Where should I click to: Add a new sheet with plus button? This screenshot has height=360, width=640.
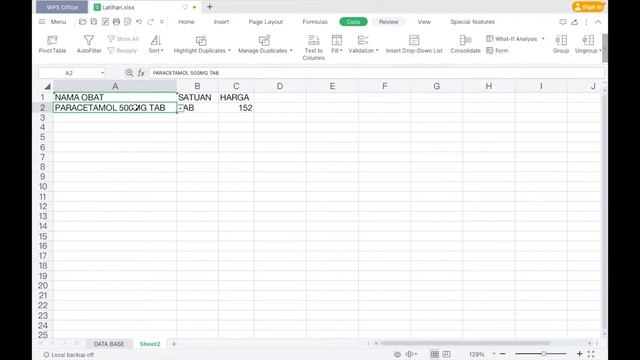tap(174, 344)
